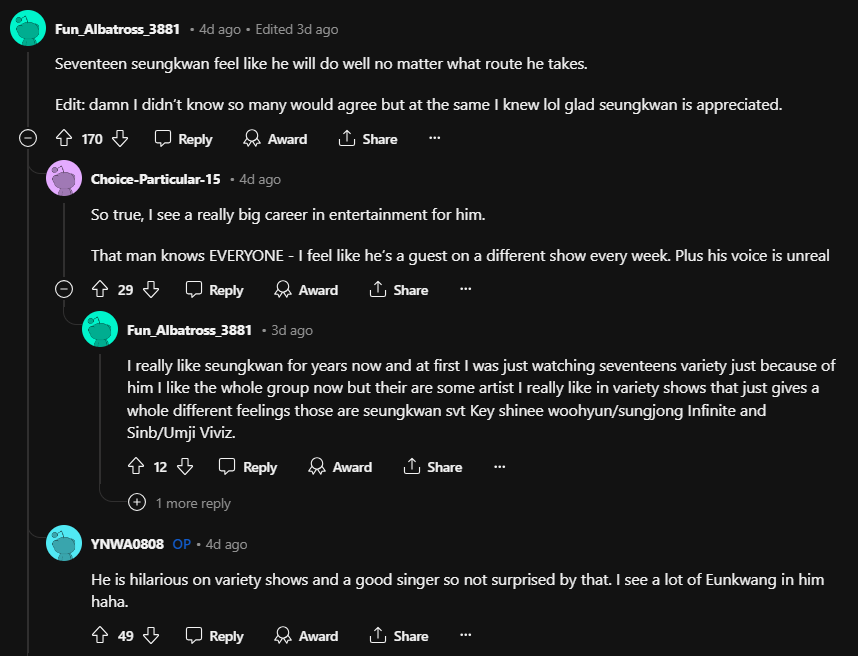This screenshot has width=858, height=656.
Task: Upvote YNWA0808's comment with 49 points
Action: 99,636
